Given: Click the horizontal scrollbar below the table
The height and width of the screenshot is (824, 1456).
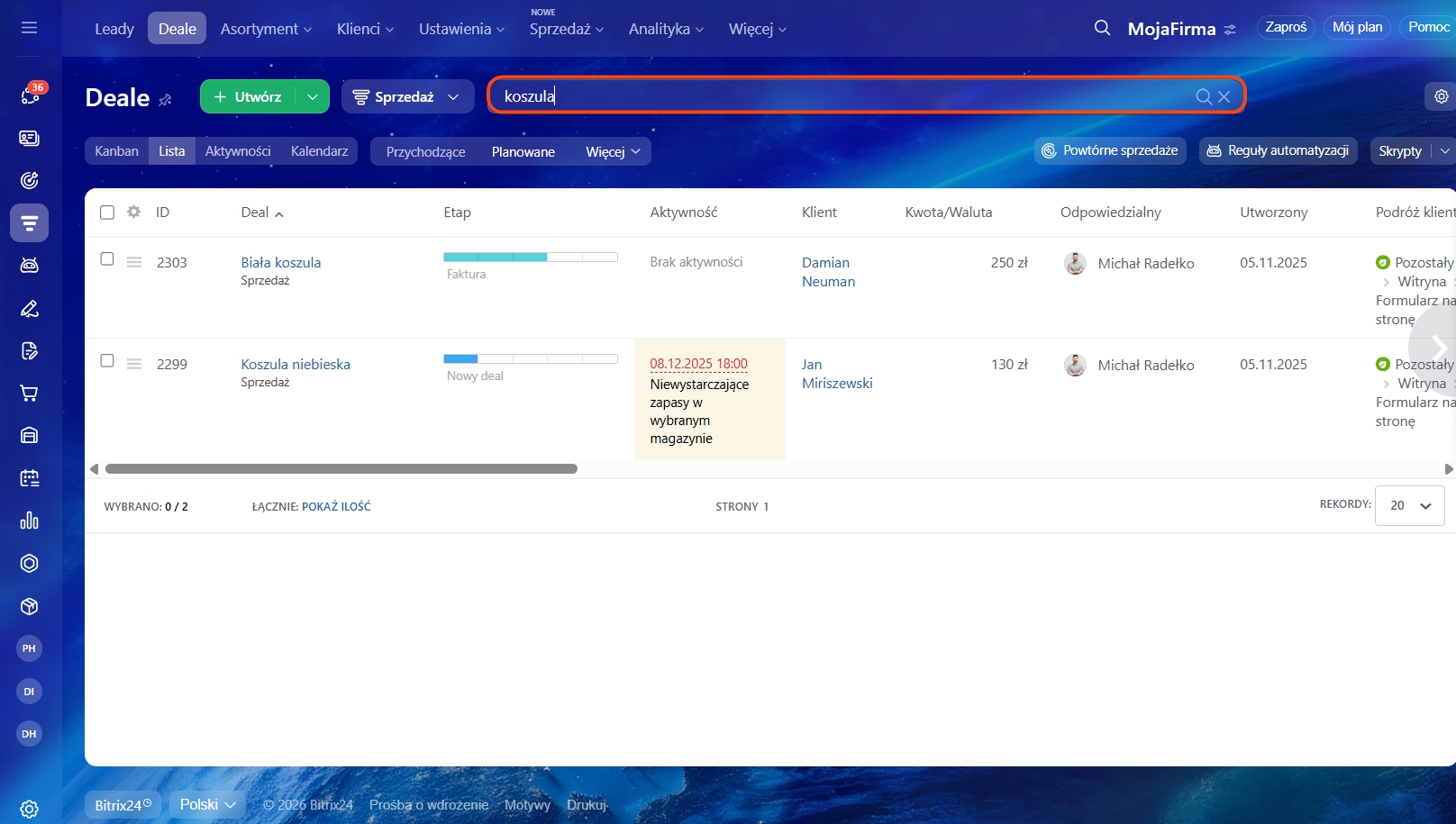Looking at the screenshot, I should 341,469.
